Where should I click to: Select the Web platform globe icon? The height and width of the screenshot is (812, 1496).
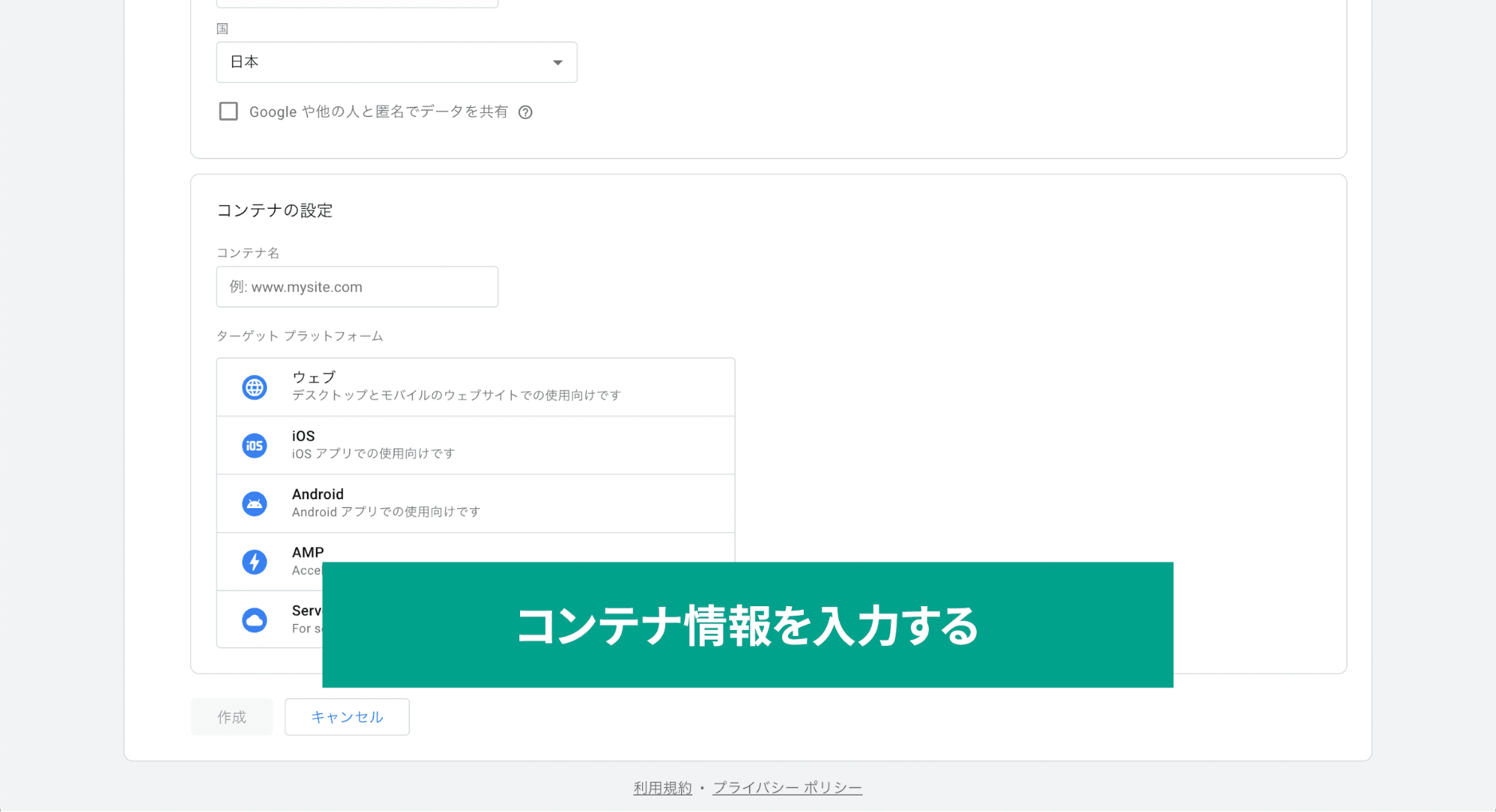(x=254, y=387)
